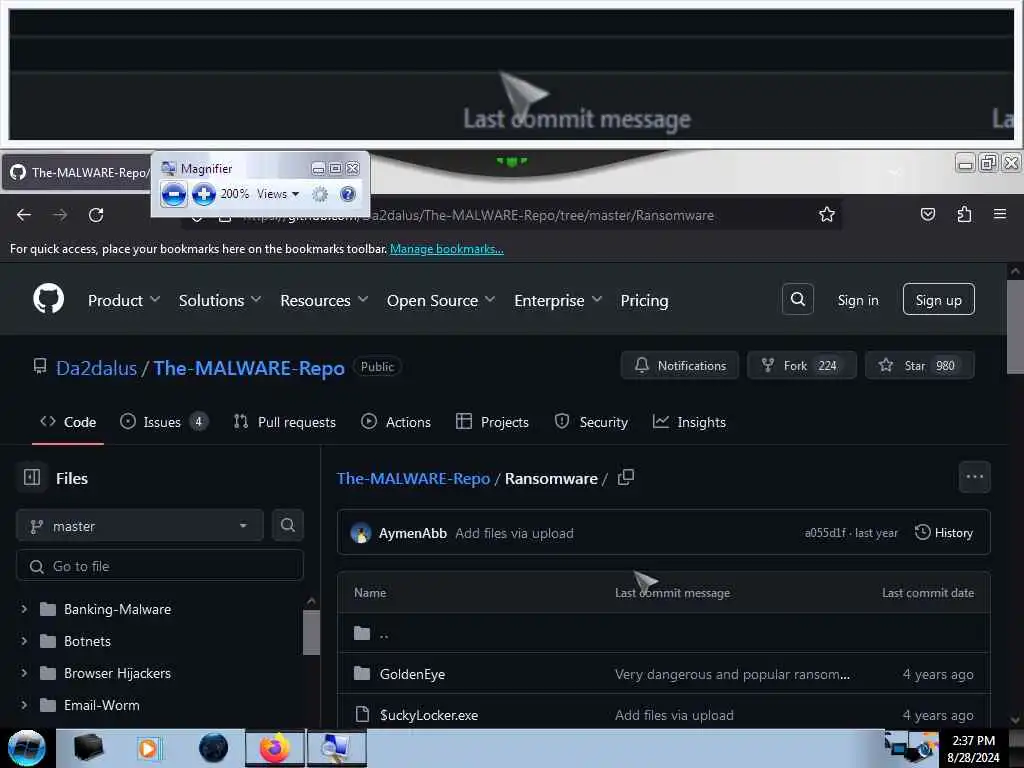Image resolution: width=1024 pixels, height=768 pixels.
Task: Click the Sign up button
Action: point(938,300)
